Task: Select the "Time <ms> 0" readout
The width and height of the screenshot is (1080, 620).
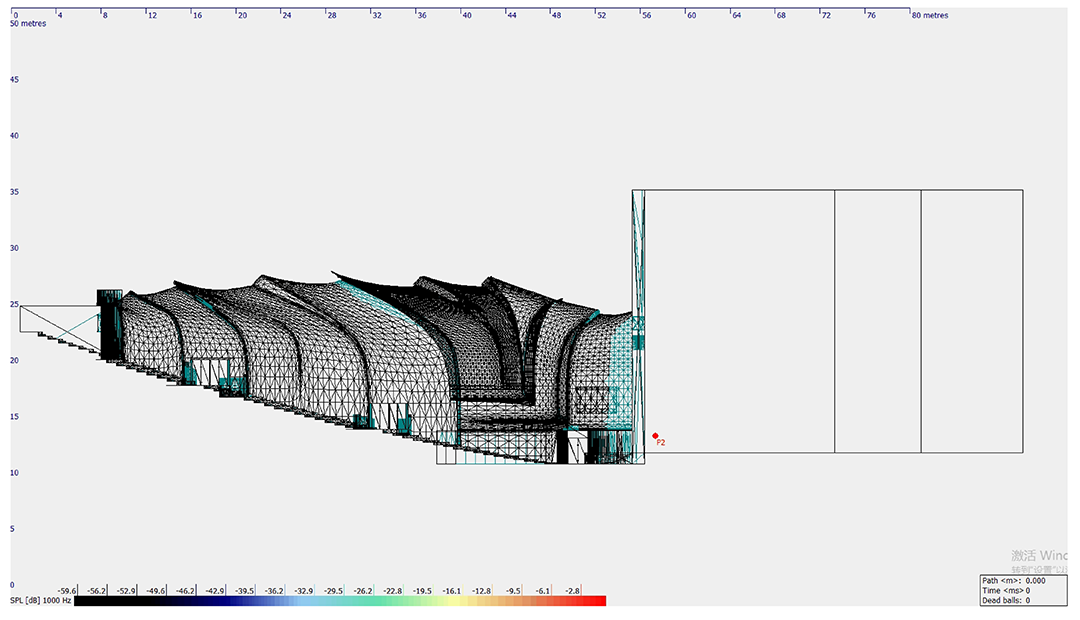Action: pyautogui.click(x=1006, y=590)
